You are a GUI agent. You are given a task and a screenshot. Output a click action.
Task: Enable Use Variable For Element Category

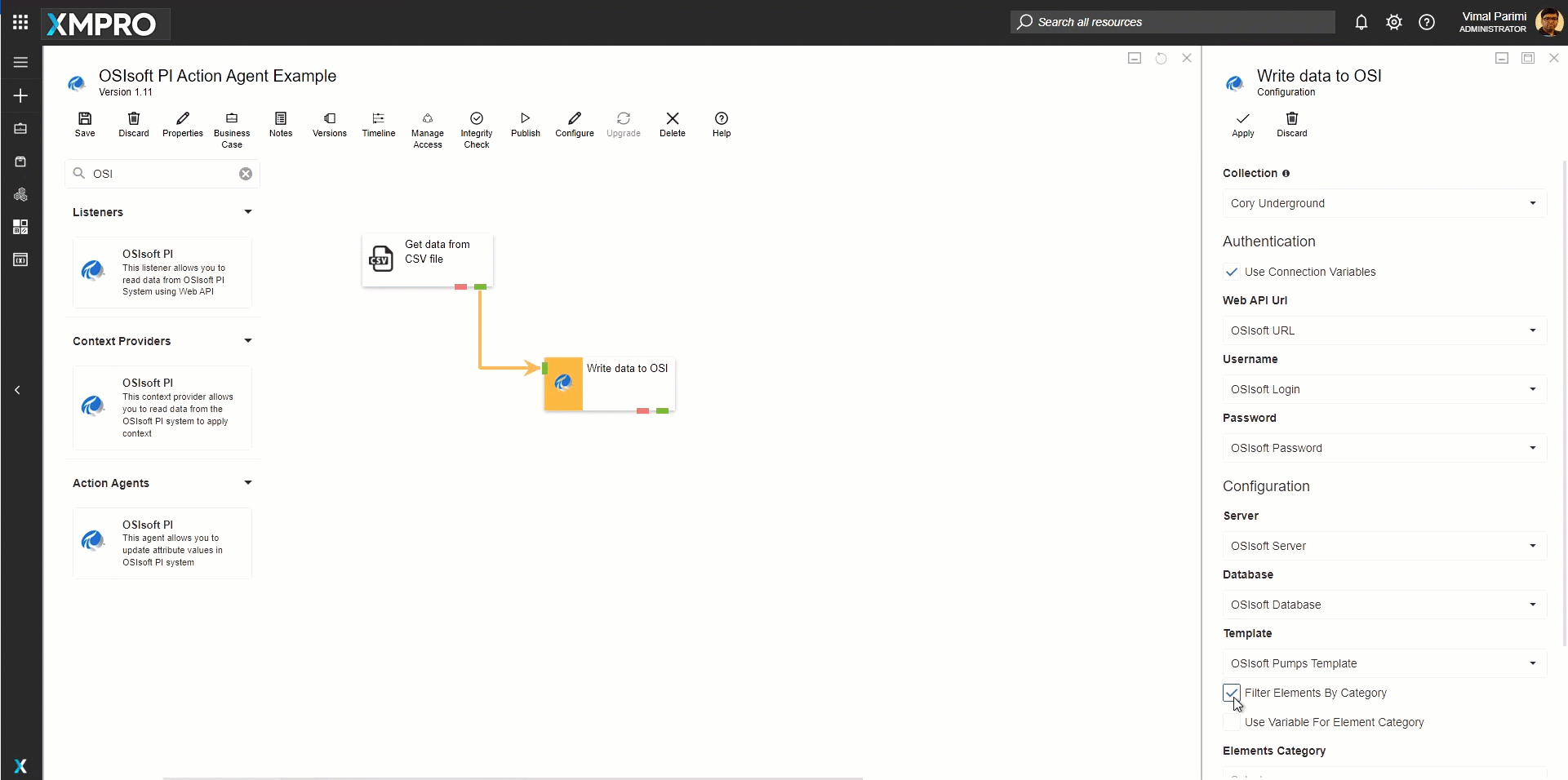click(1232, 723)
